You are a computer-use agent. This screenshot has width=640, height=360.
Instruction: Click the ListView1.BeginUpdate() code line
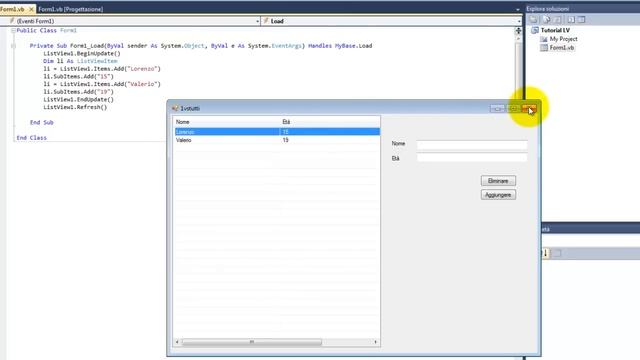tap(82, 53)
